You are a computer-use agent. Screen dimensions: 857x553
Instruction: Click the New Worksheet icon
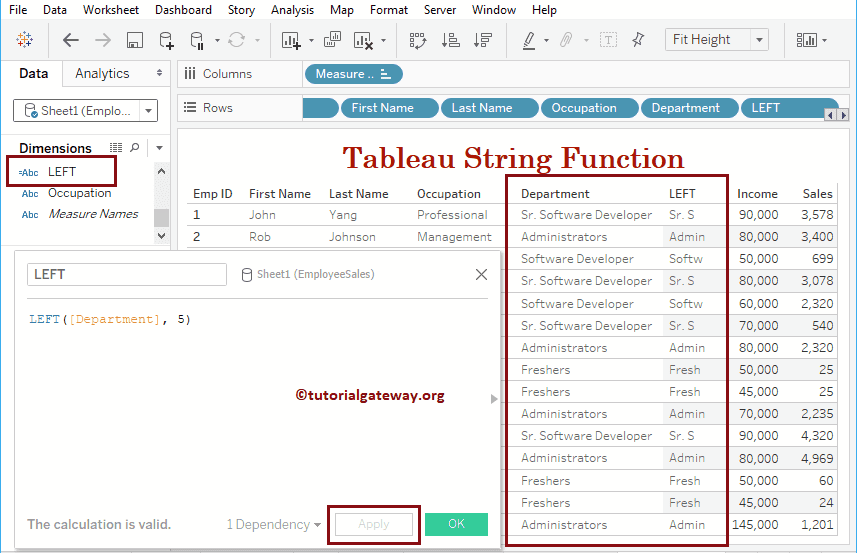(x=291, y=40)
